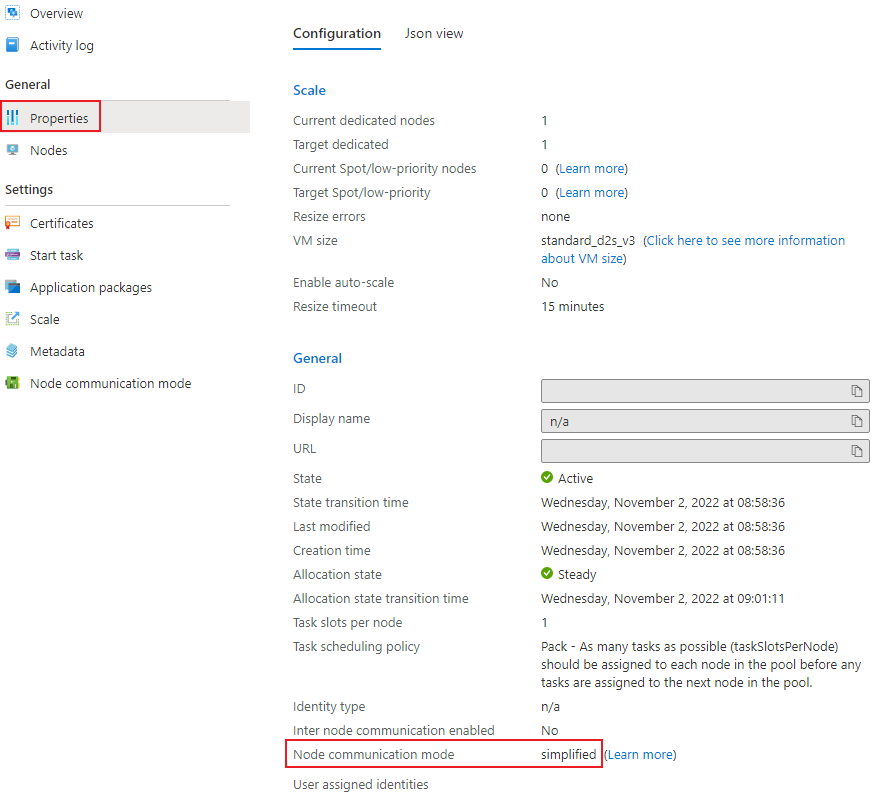Click the URL text field

700,450
